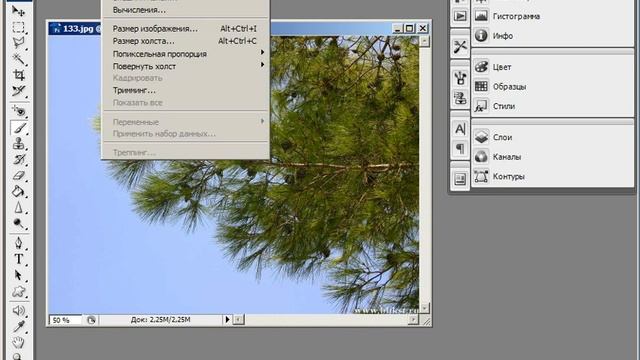The image size is (640, 360).
Task: Open the Paragraph panel icon
Action: pyautogui.click(x=460, y=149)
